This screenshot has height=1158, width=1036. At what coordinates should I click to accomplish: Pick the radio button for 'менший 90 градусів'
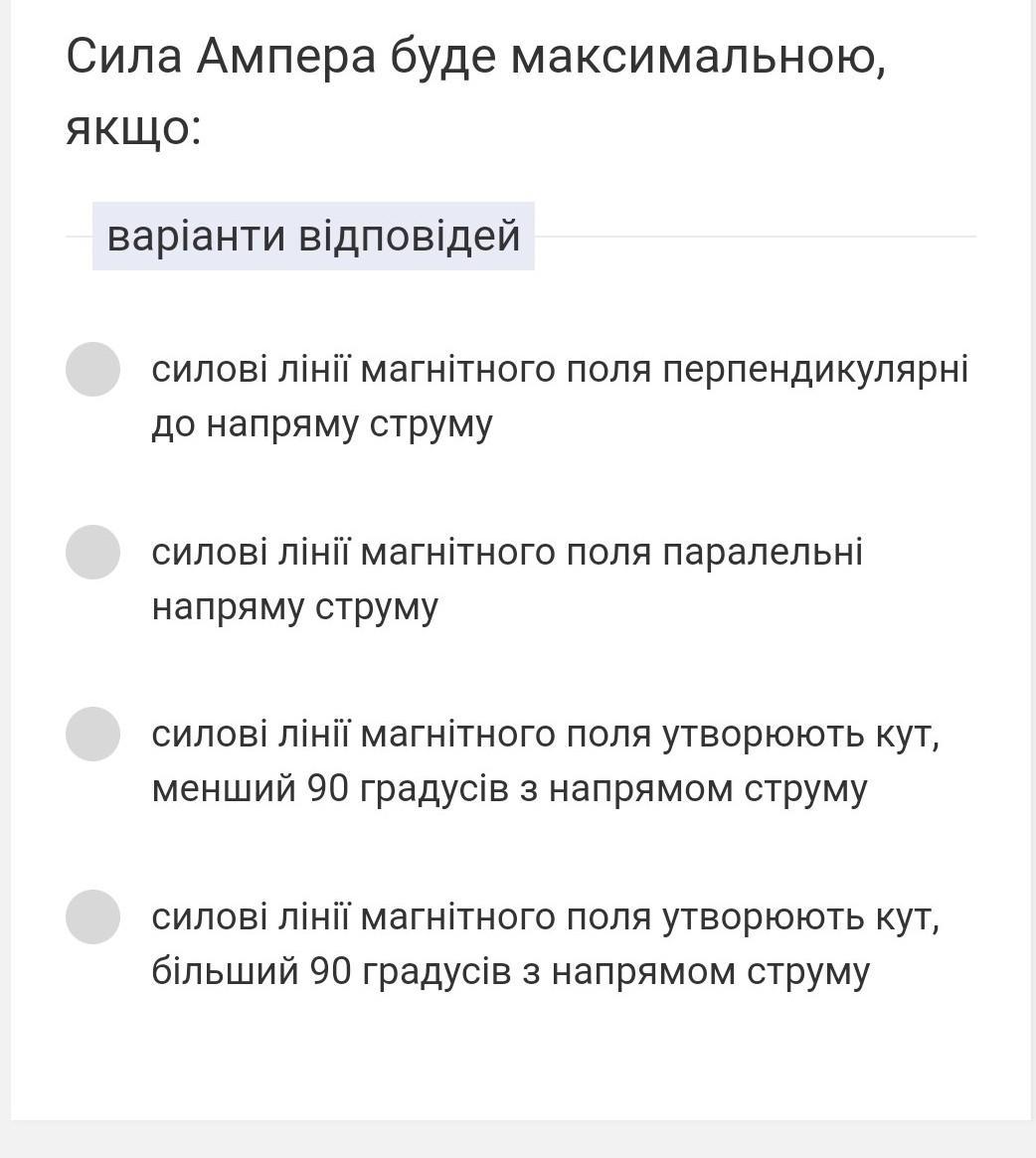point(92,734)
